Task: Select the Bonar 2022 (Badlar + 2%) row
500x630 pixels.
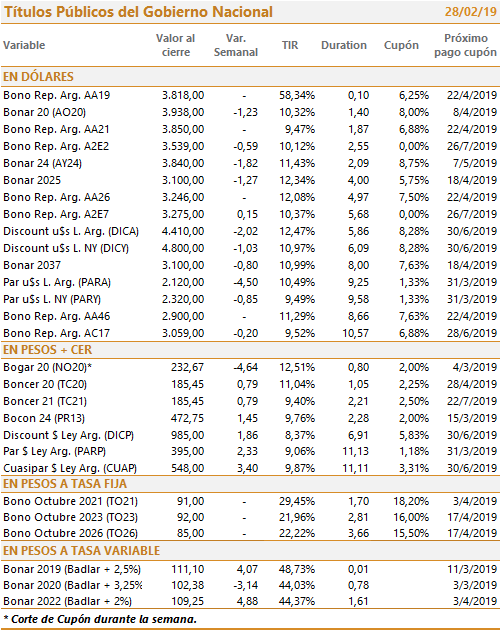Action: (x=250, y=601)
